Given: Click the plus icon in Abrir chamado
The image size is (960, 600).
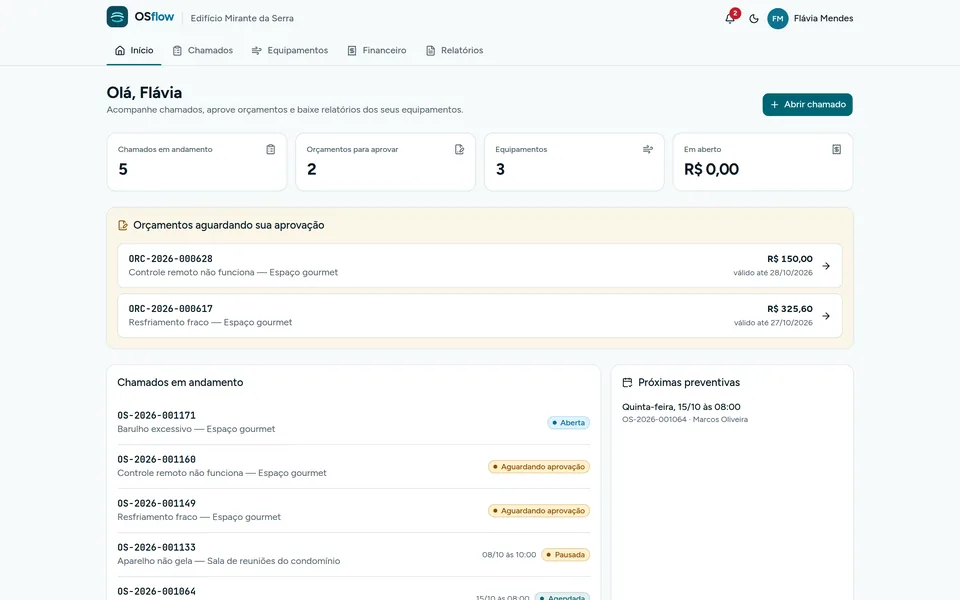Looking at the screenshot, I should point(774,105).
